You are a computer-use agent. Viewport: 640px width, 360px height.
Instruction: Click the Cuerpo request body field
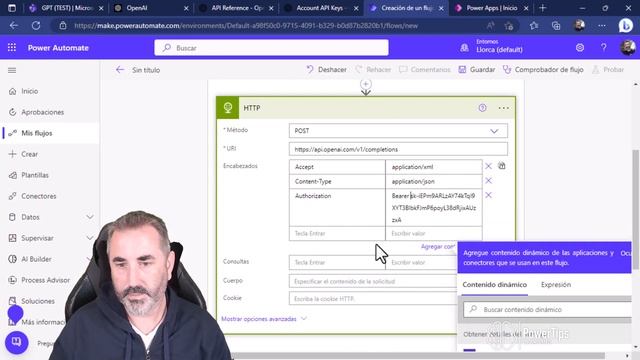(373, 281)
